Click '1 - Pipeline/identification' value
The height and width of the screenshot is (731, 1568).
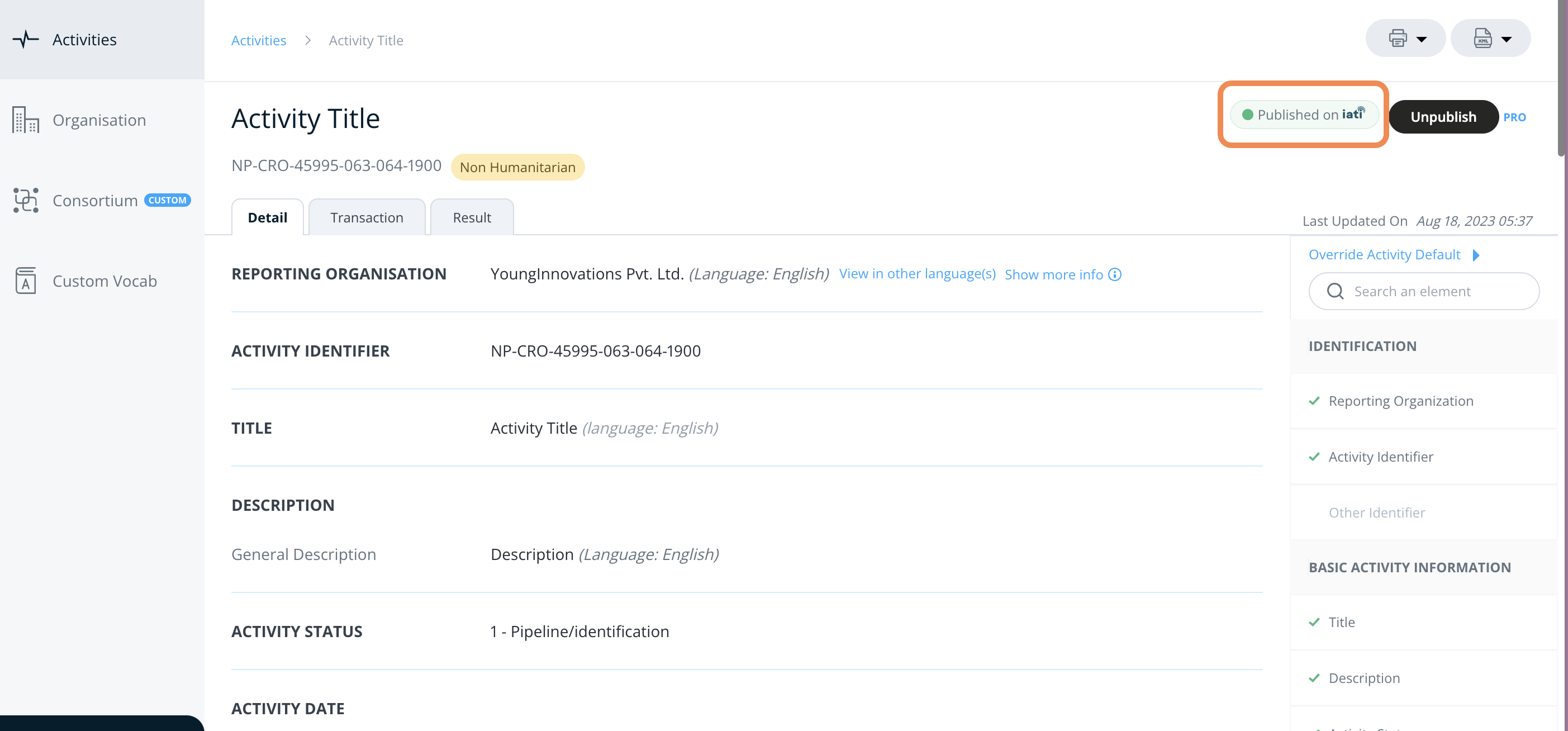point(579,632)
